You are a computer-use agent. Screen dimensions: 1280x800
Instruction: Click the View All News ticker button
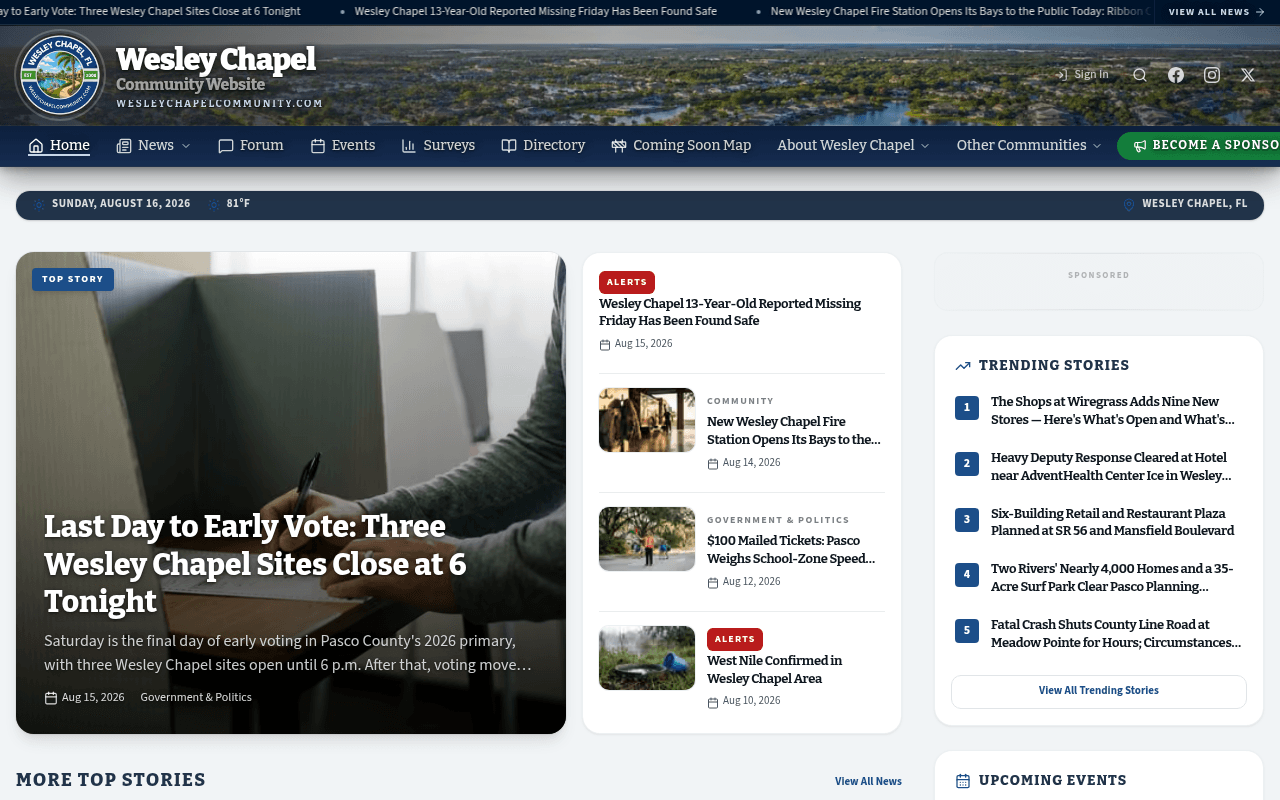pos(1217,12)
